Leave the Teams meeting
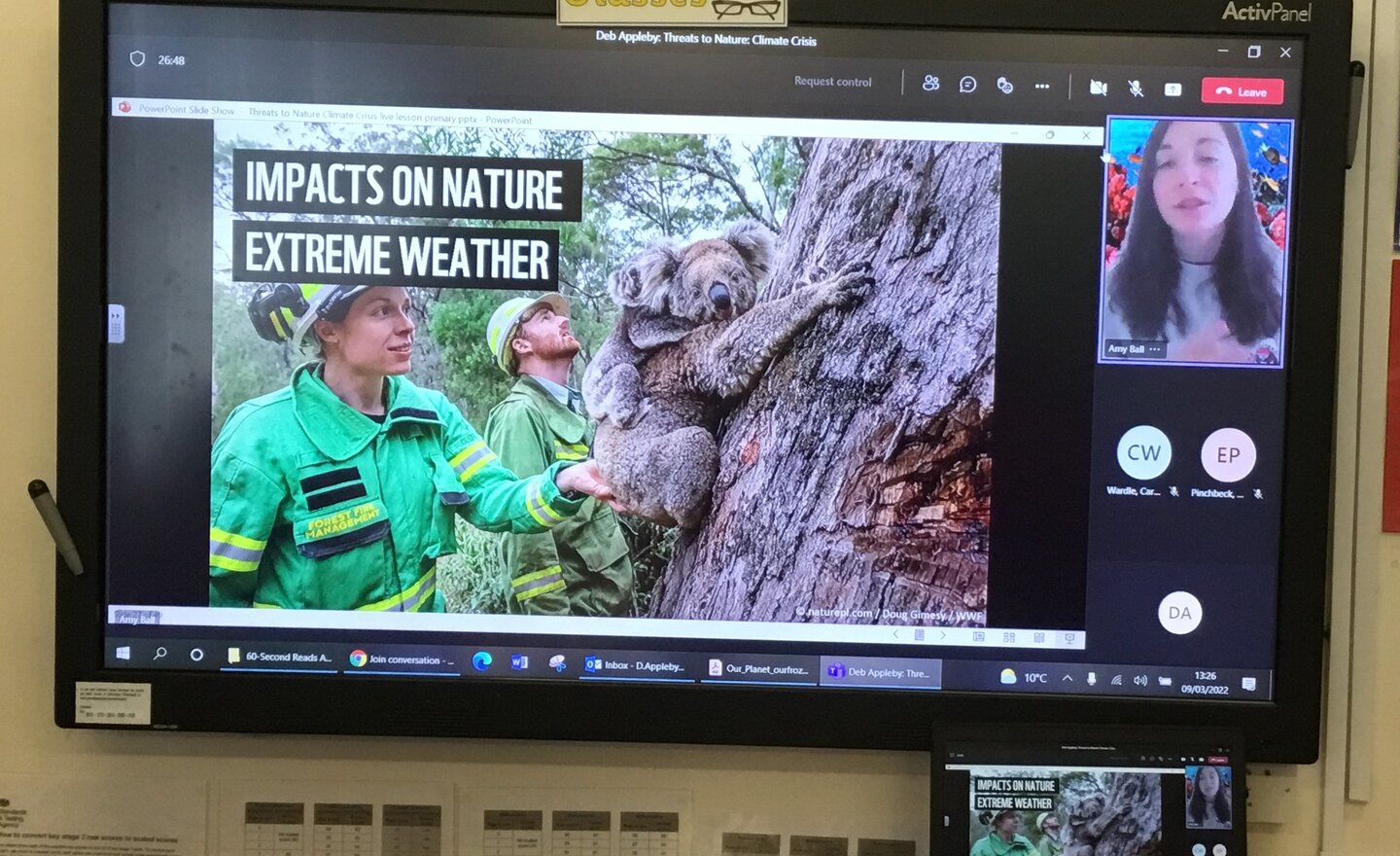This screenshot has width=1400, height=856. coord(1242,89)
